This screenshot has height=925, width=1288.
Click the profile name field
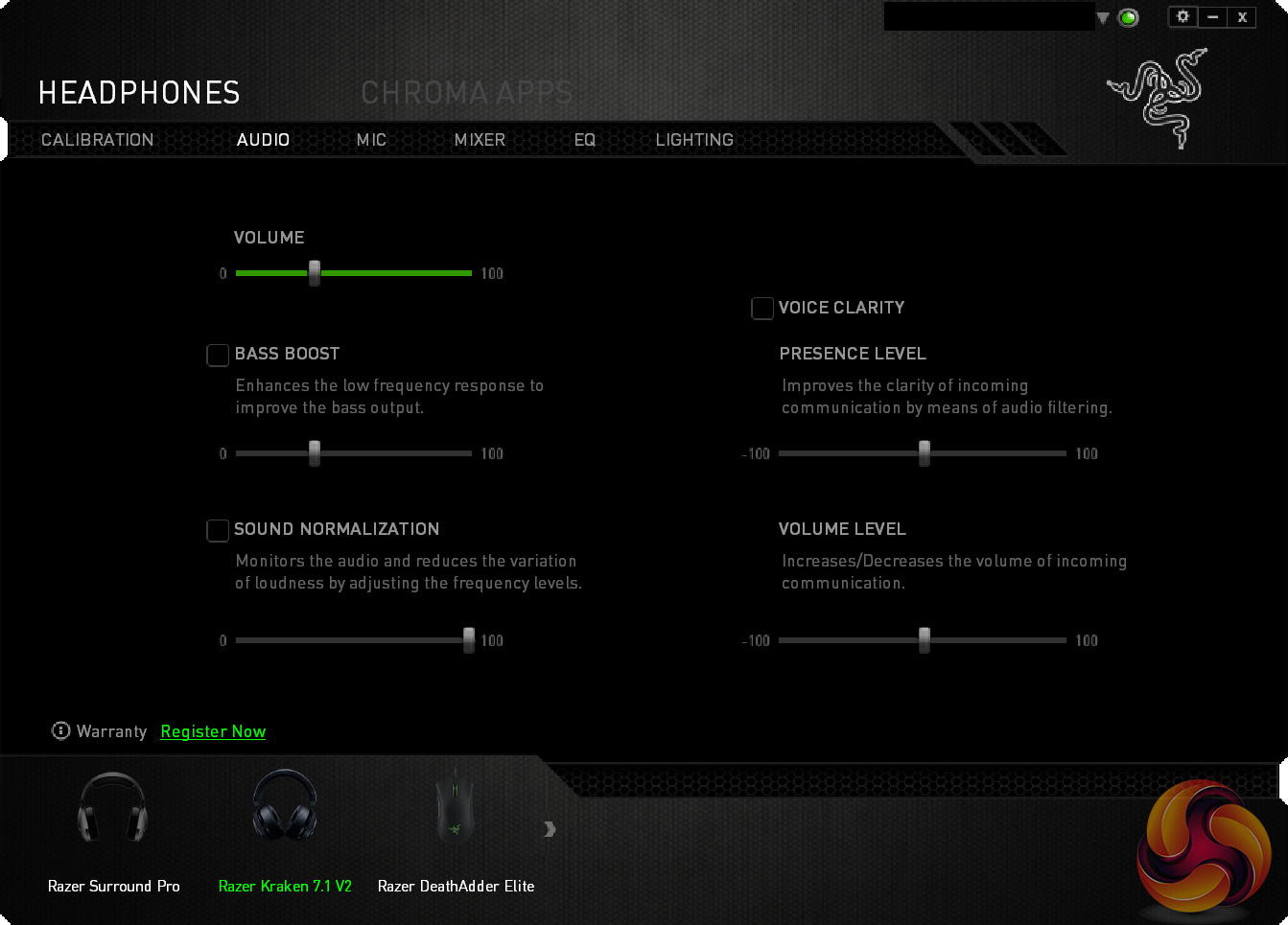(989, 17)
